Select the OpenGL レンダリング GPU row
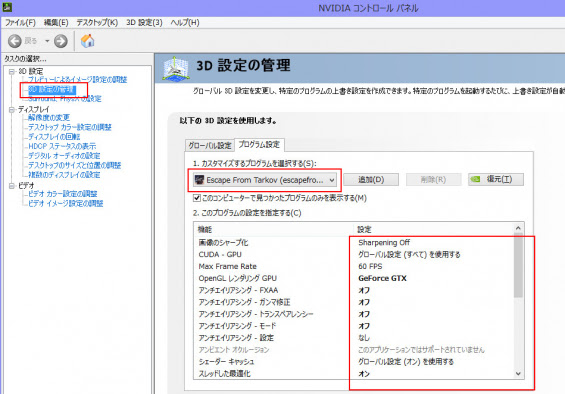Screen dimensions: 565x394 coord(353,278)
